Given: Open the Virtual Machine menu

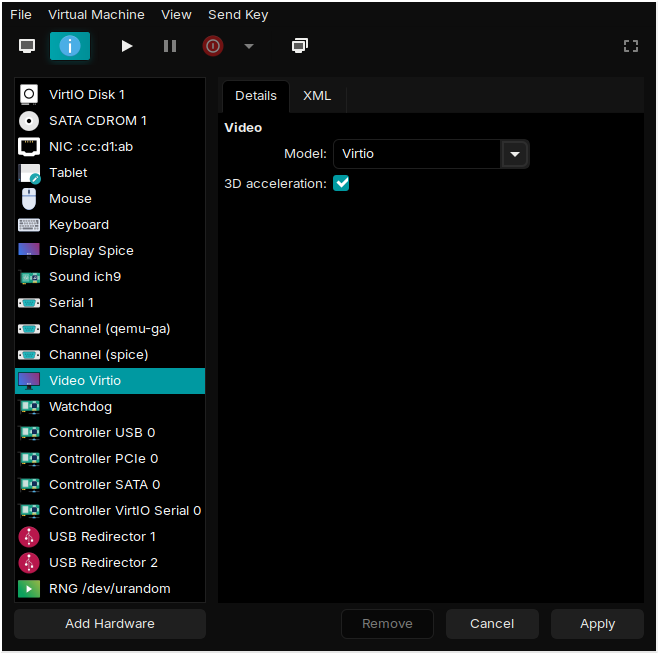Looking at the screenshot, I should (x=96, y=15).
